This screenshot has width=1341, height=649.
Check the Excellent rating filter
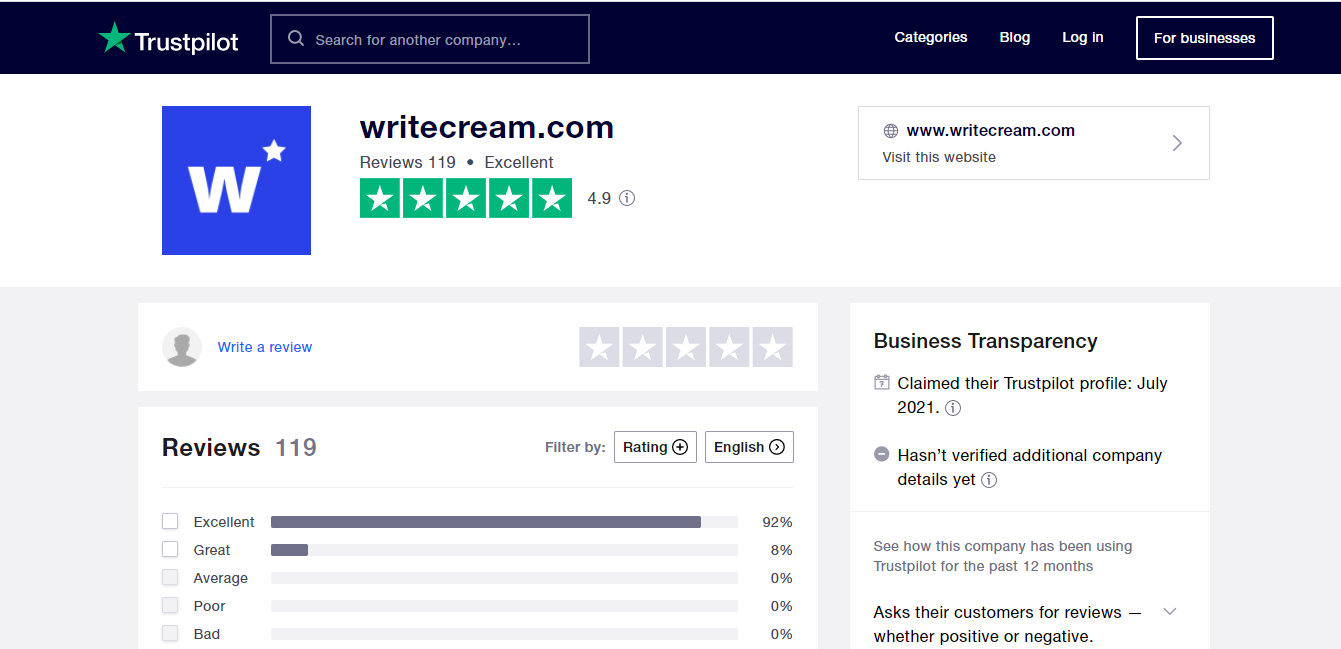[x=170, y=521]
